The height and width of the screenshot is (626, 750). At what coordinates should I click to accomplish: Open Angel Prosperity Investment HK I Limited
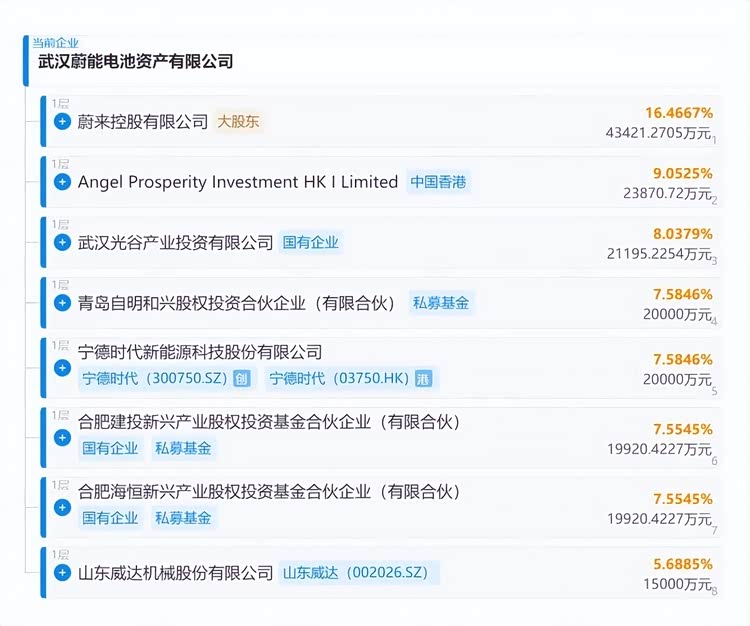pyautogui.click(x=238, y=182)
